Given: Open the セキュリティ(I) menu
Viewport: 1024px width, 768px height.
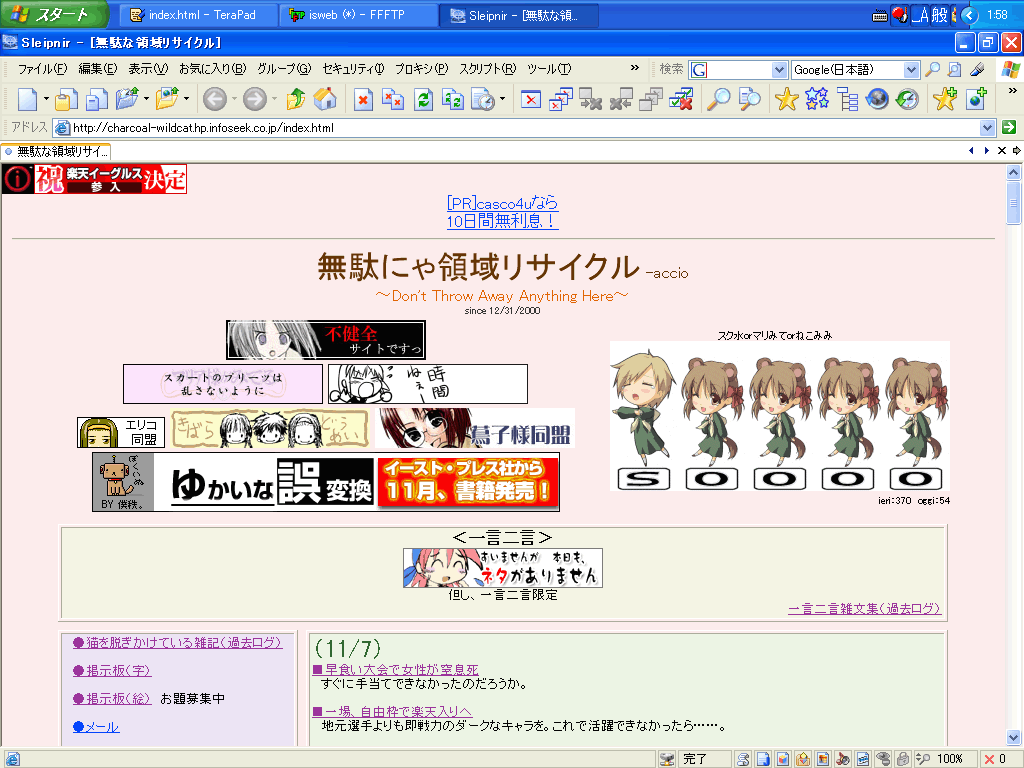Looking at the screenshot, I should [x=352, y=69].
